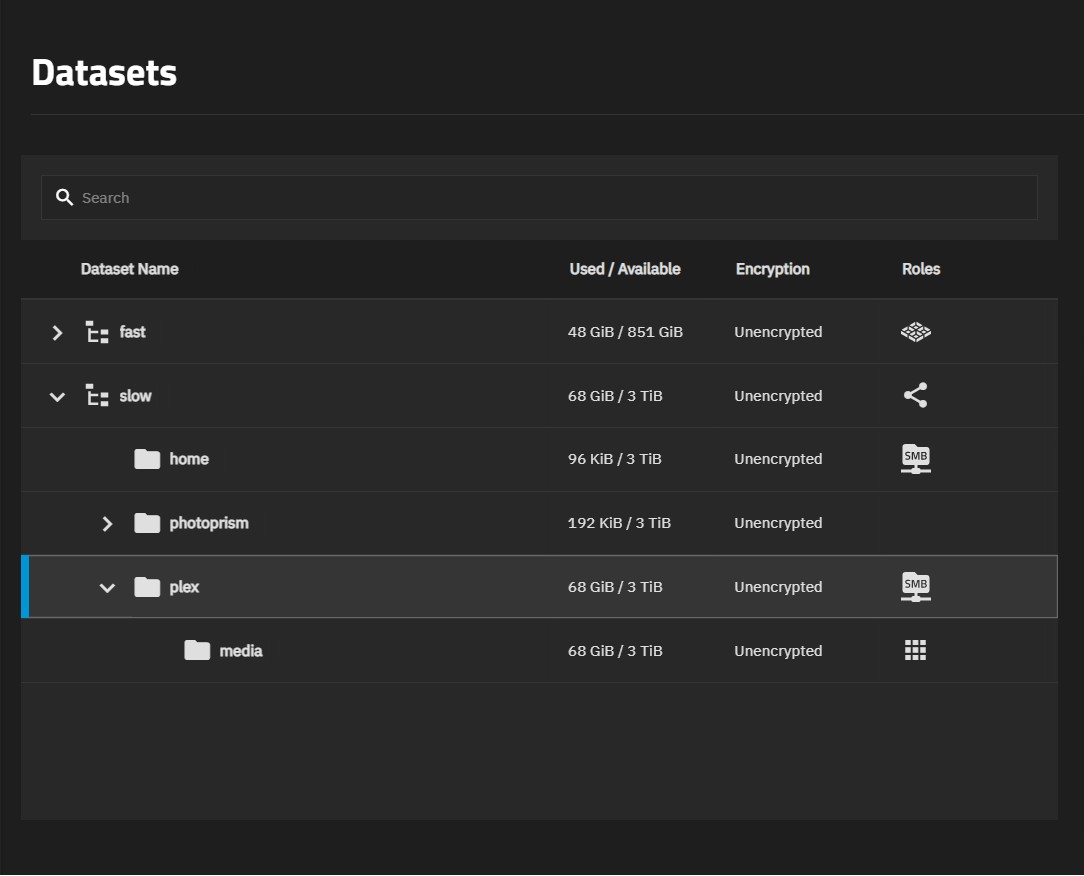The image size is (1084, 876).
Task: Expand the fast pool
Action: pyautogui.click(x=57, y=332)
